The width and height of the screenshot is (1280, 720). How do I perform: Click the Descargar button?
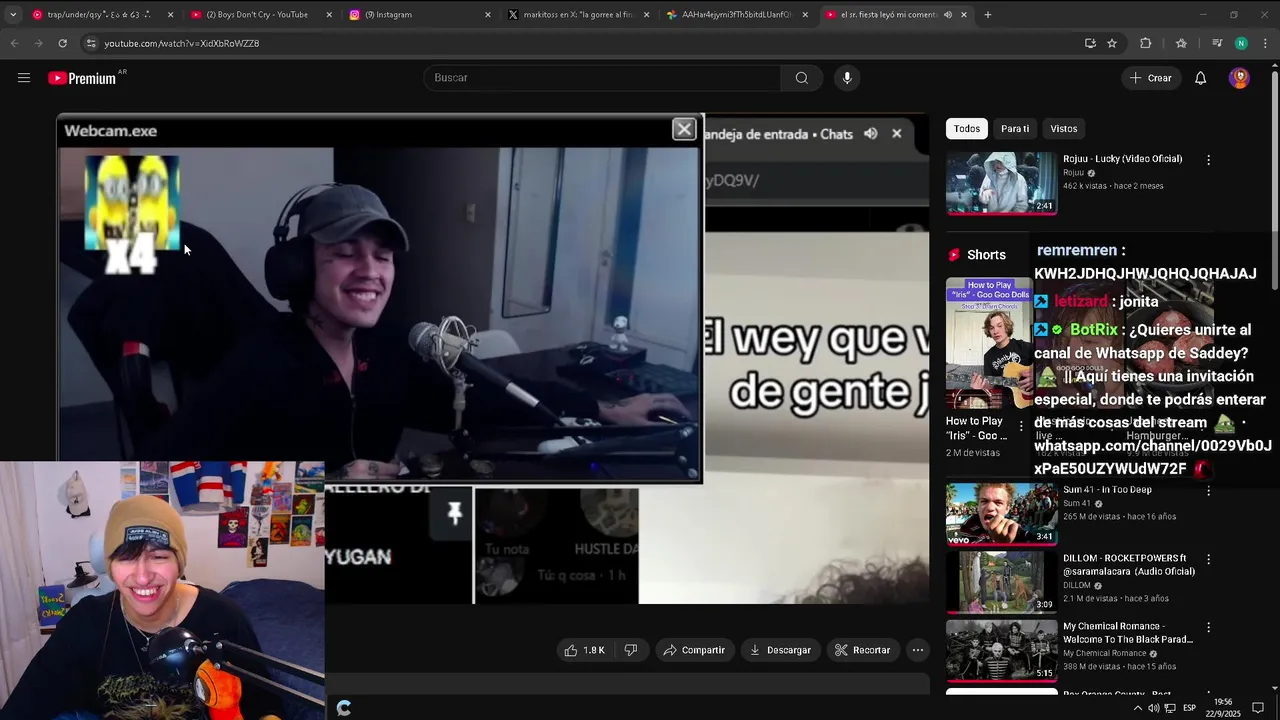[x=780, y=650]
